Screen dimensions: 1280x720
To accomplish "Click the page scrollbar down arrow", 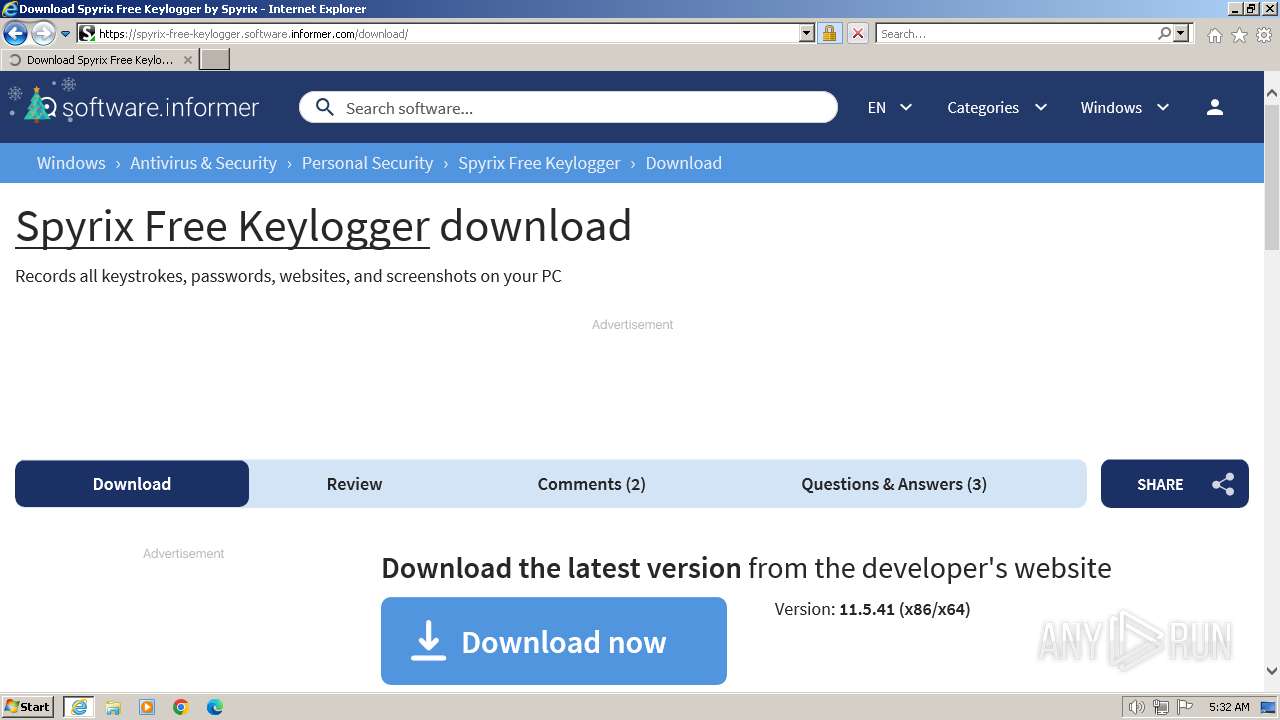I will click(1272, 671).
